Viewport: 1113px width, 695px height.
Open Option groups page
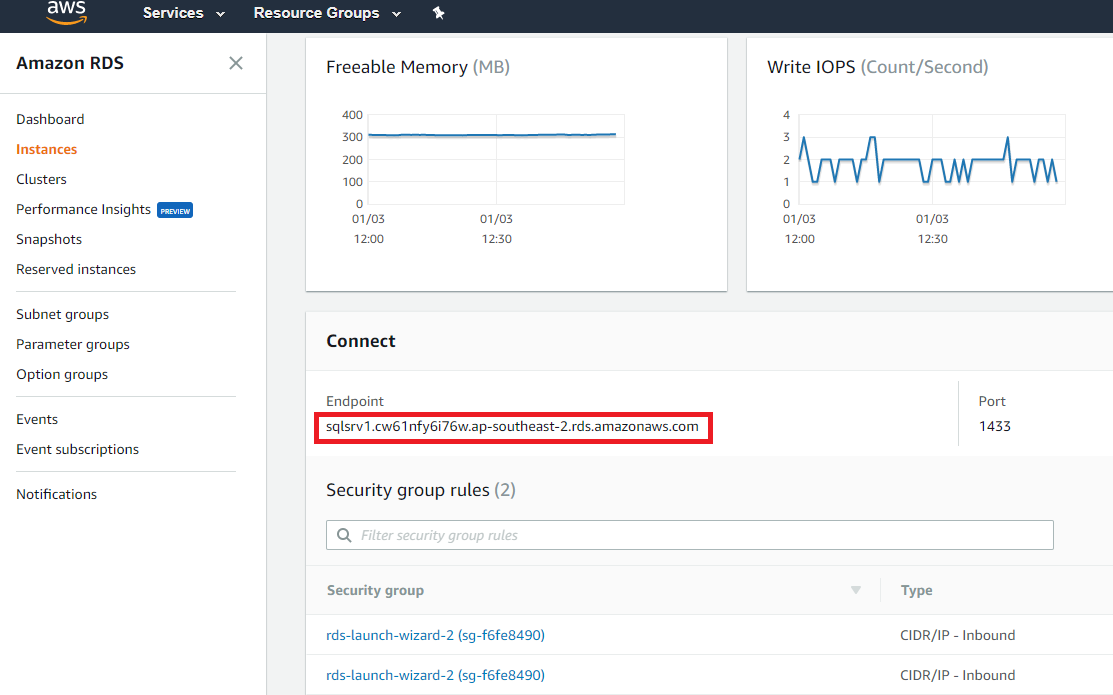click(62, 374)
